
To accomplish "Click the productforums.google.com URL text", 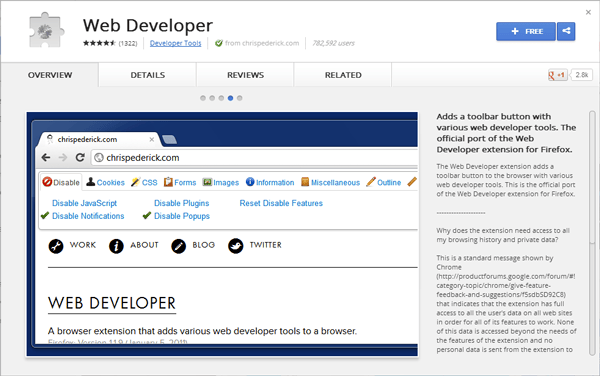I will pos(505,285).
